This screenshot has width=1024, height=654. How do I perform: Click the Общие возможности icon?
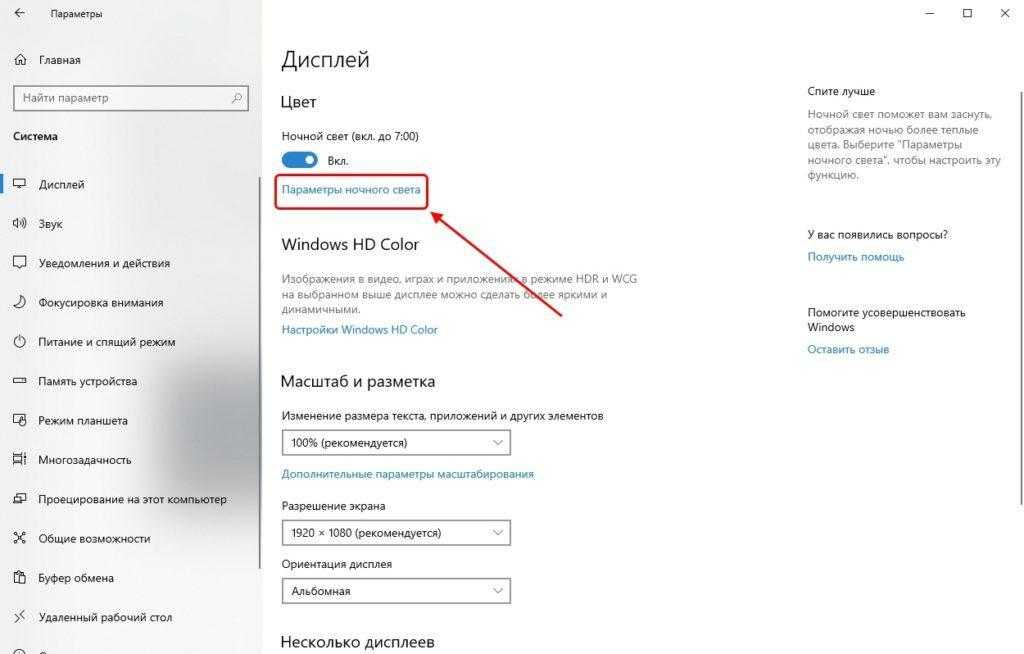click(x=20, y=538)
